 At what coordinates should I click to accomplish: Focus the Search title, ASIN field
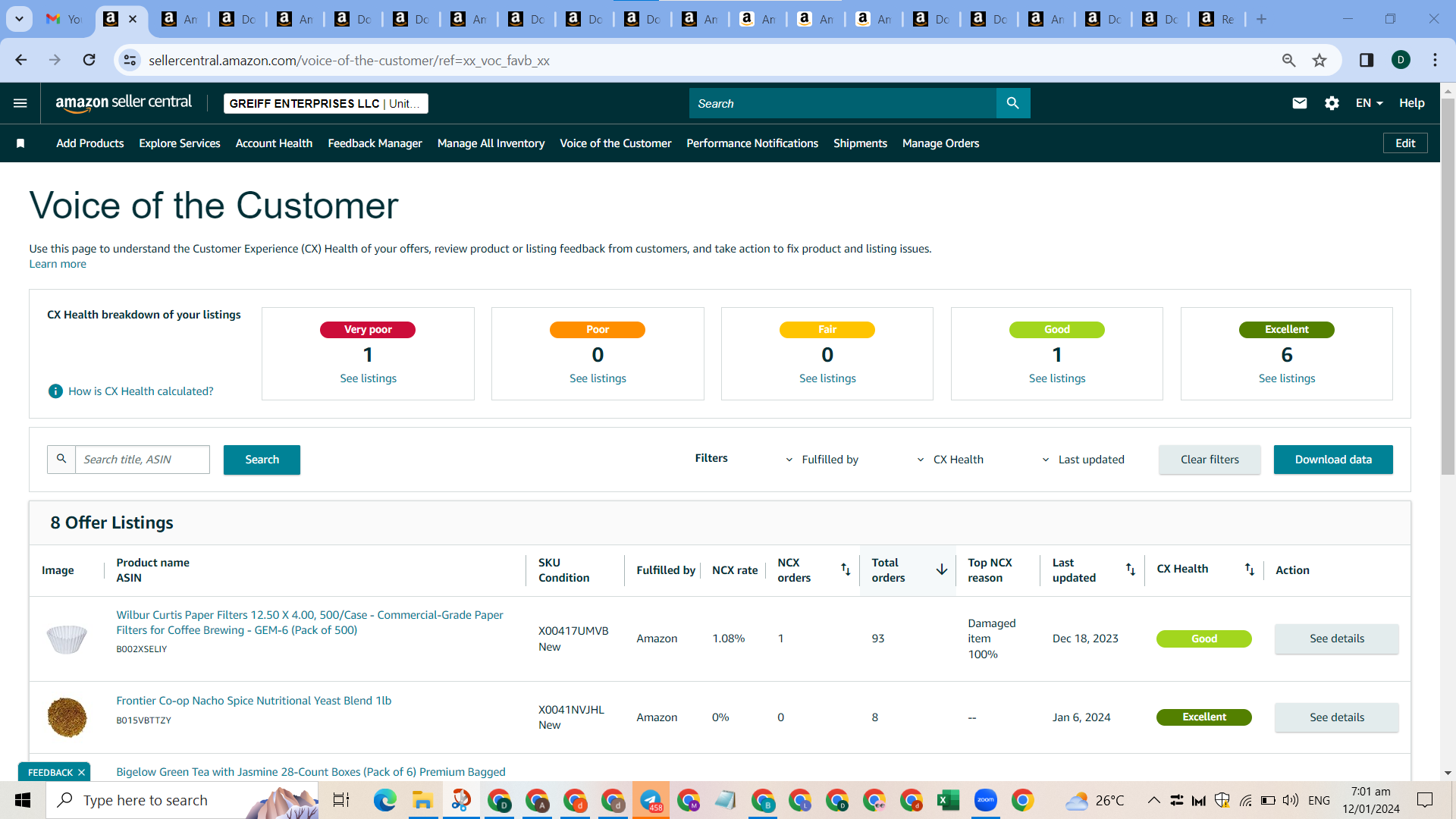pos(143,460)
